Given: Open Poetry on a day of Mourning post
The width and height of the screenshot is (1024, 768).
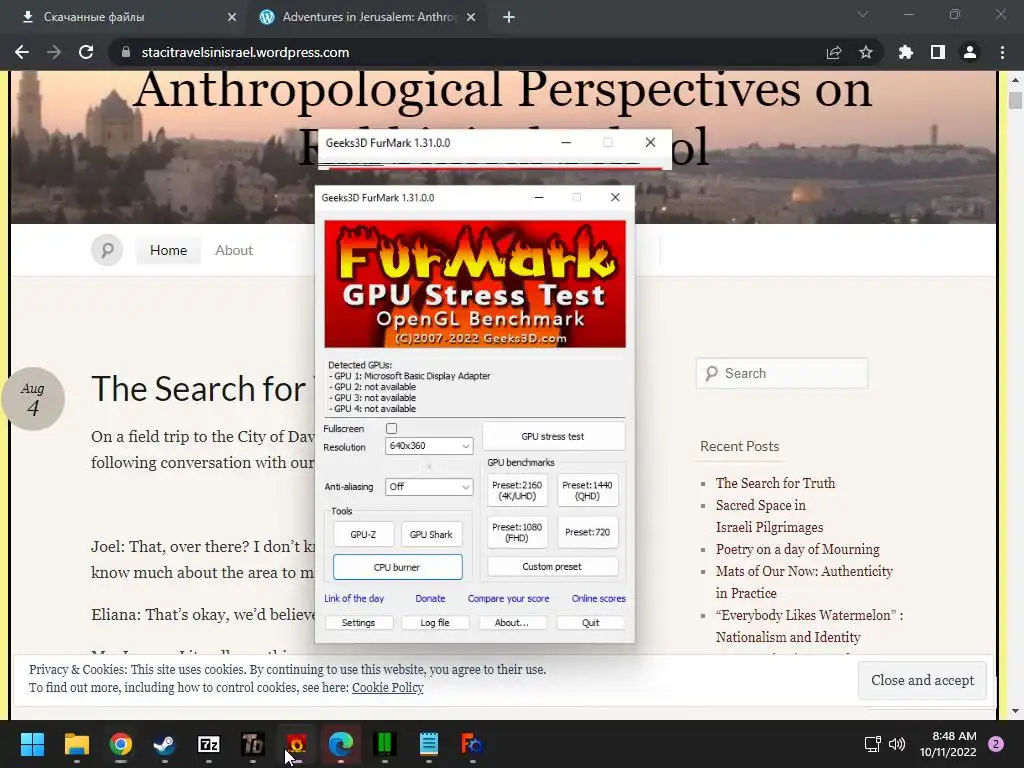Looking at the screenshot, I should pos(797,549).
